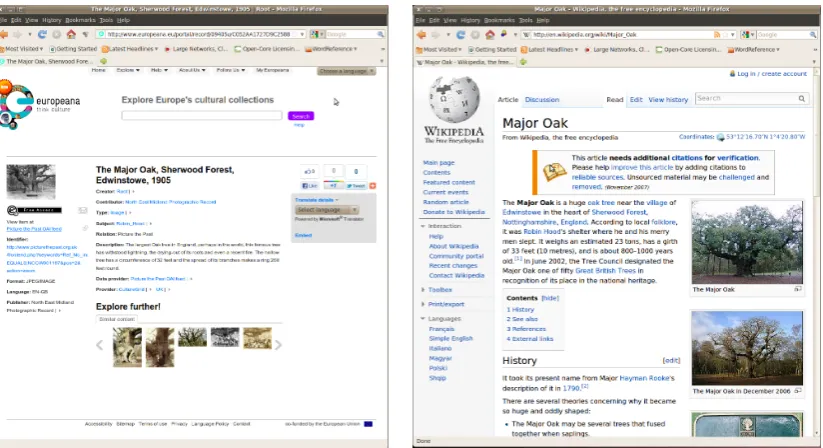Show previous similar content with left arrow
This screenshot has width=823, height=448.
100,345
